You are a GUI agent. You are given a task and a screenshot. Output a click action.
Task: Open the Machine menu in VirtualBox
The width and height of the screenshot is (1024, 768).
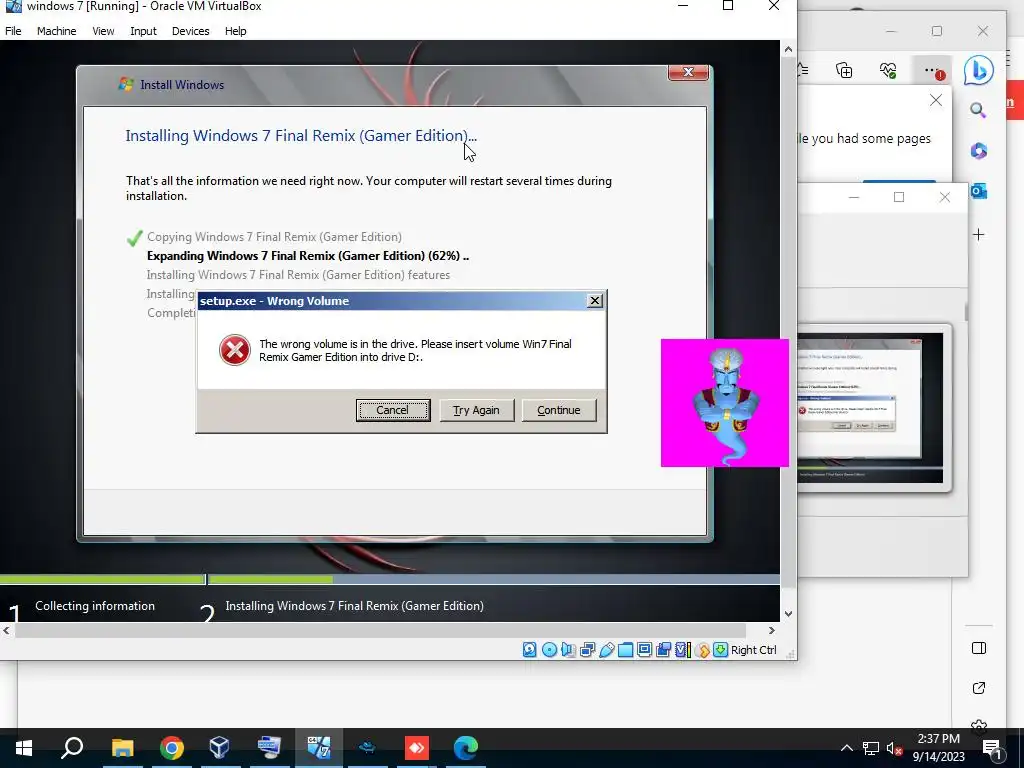click(56, 31)
